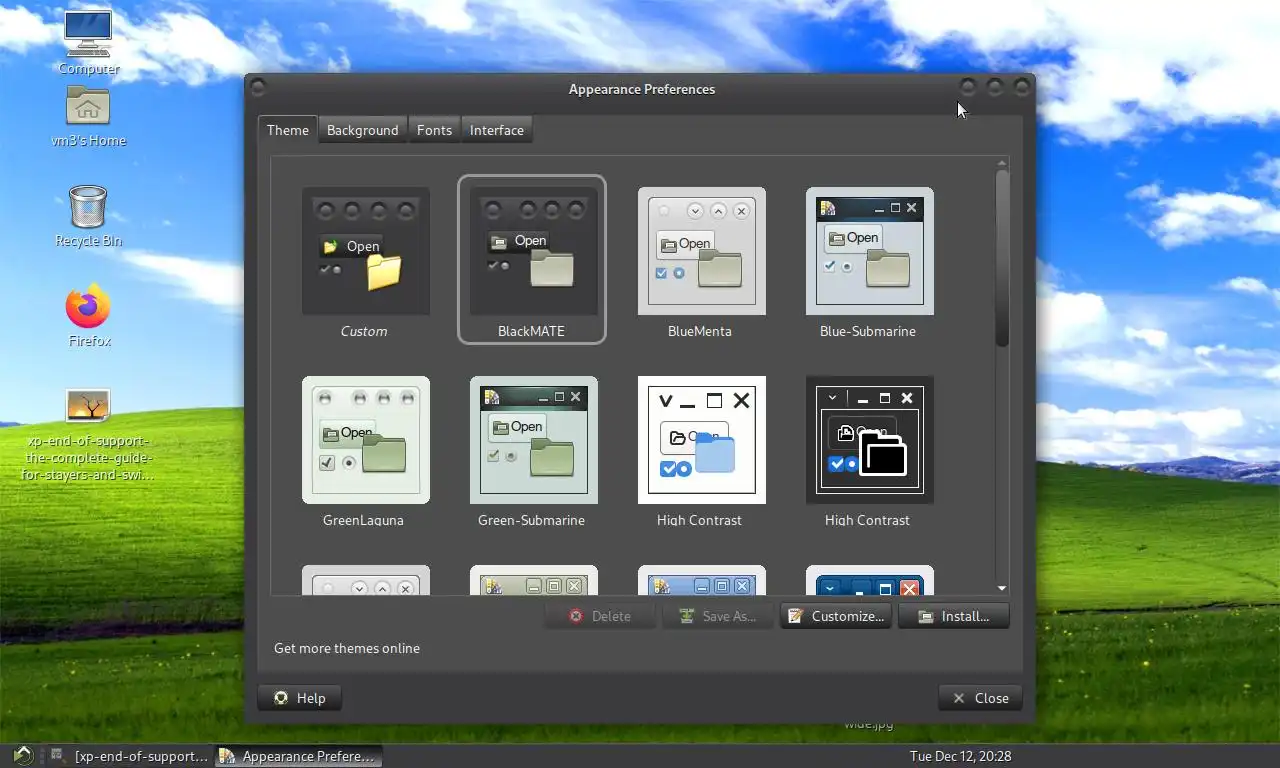Open the clock showing Tue Dec 12, 20:28
Image resolution: width=1280 pixels, height=768 pixels.
(960, 756)
